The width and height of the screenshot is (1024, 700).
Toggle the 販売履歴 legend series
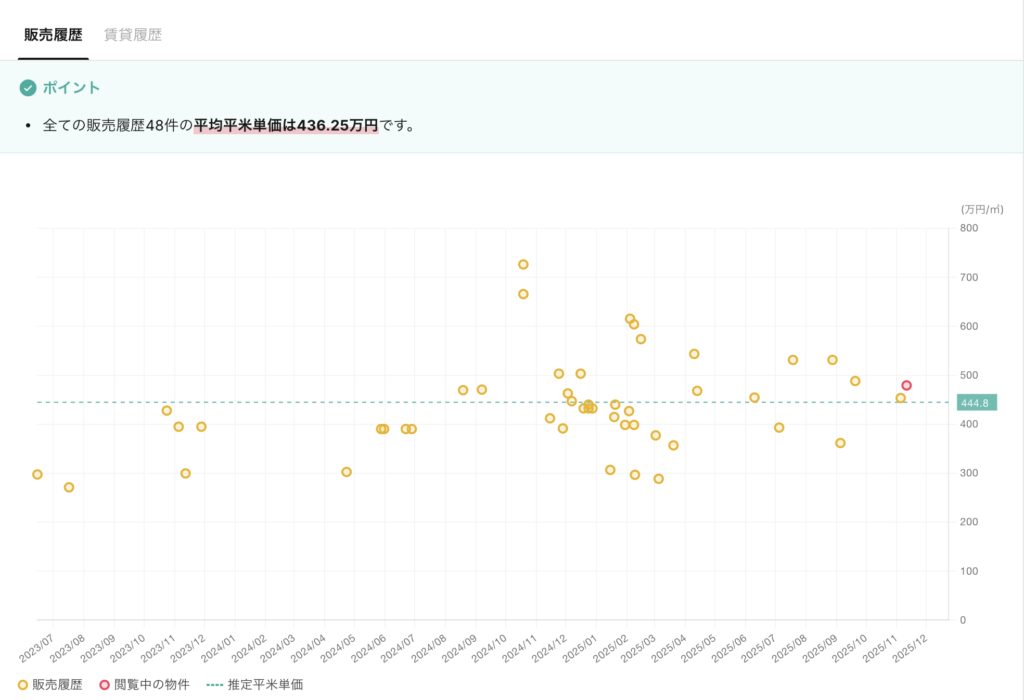coord(52,685)
